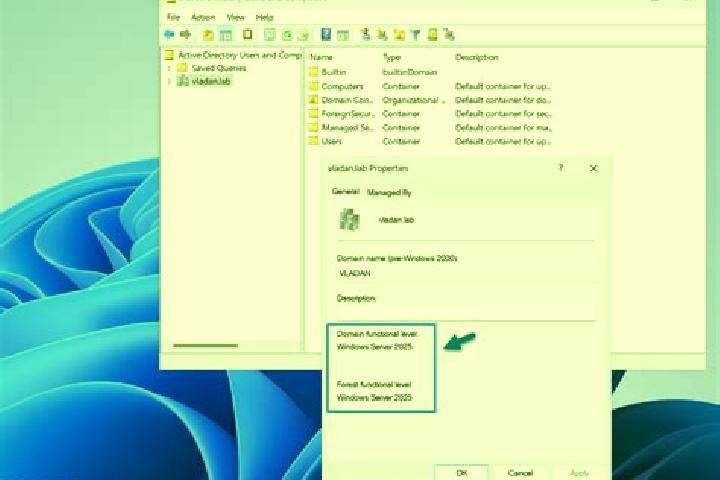This screenshot has width=720, height=480.
Task: Click the Domain functional level value text
Action: pos(374,347)
